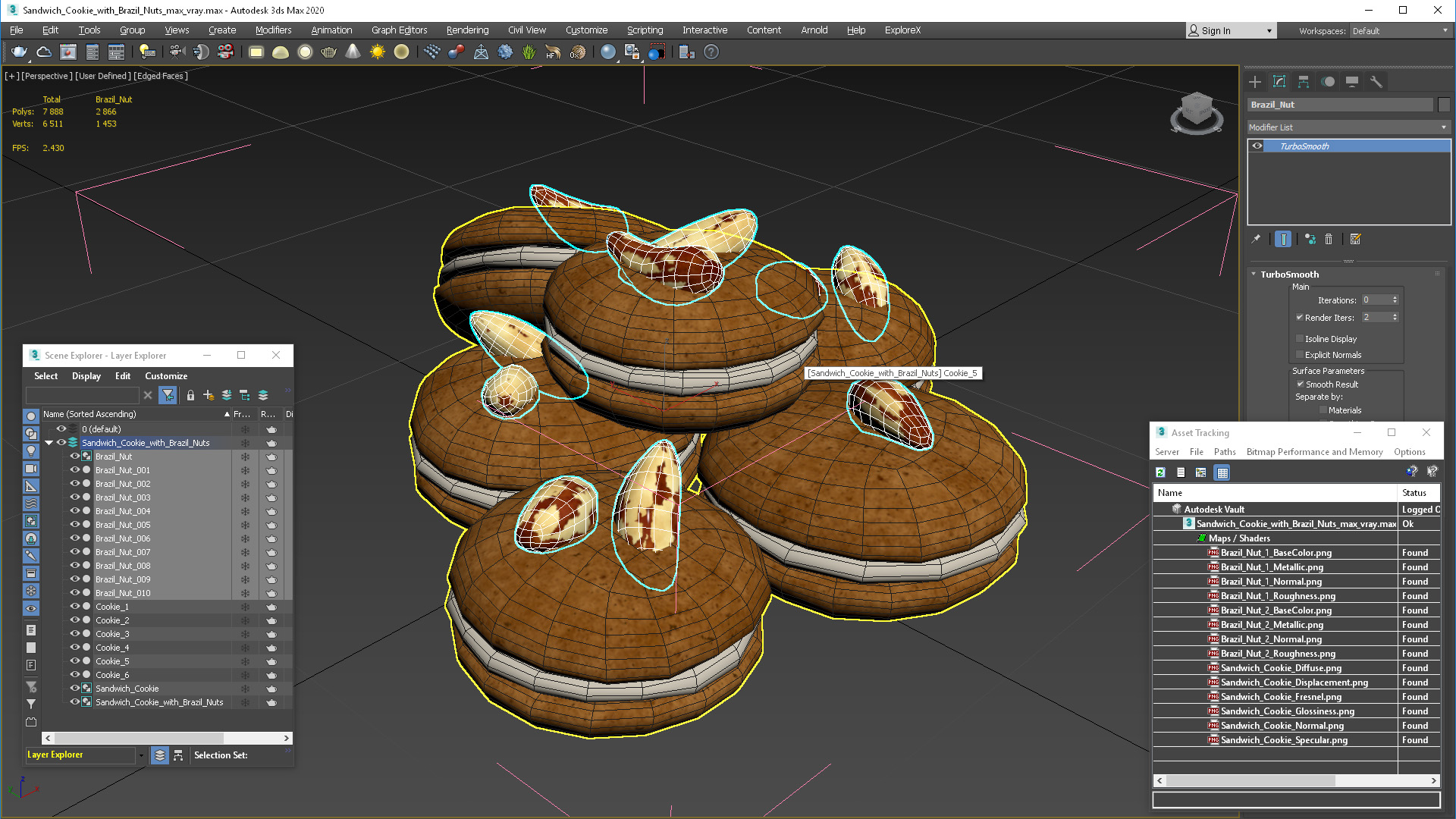
Task: Click the wireframe teapot icon
Action: [328, 52]
